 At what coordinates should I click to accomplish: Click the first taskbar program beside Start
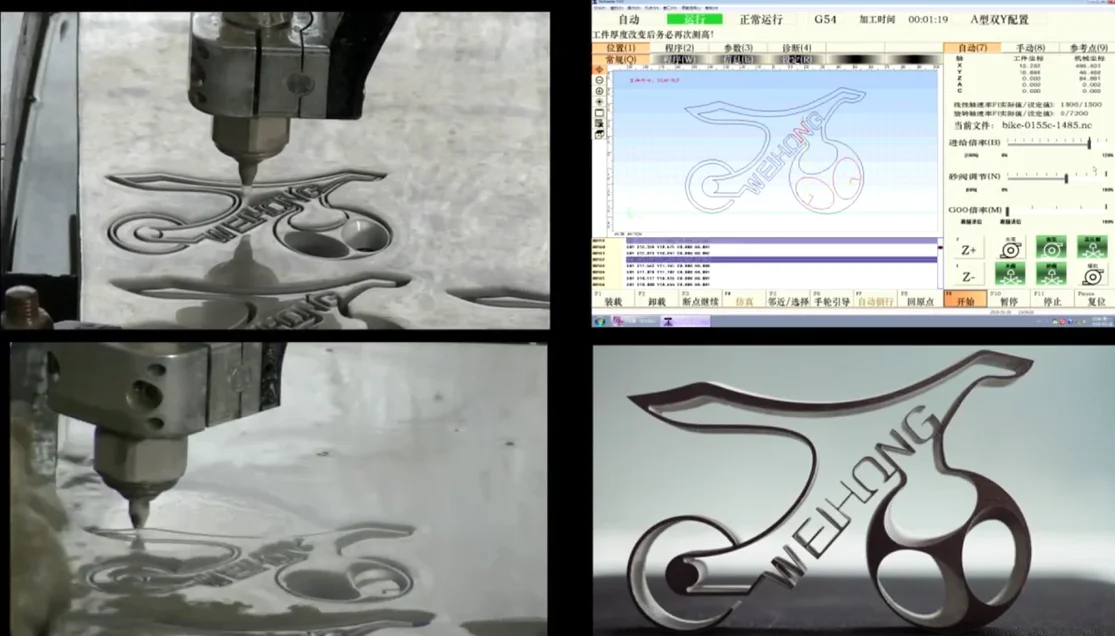tap(636, 321)
